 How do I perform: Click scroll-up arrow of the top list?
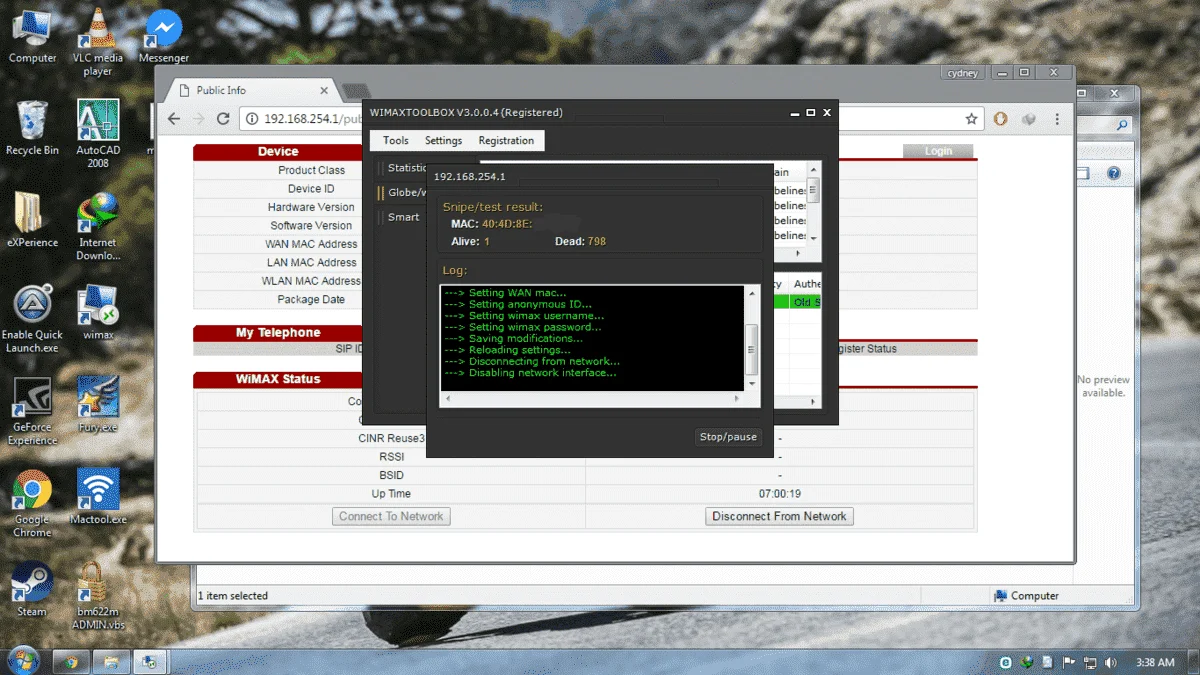[814, 171]
